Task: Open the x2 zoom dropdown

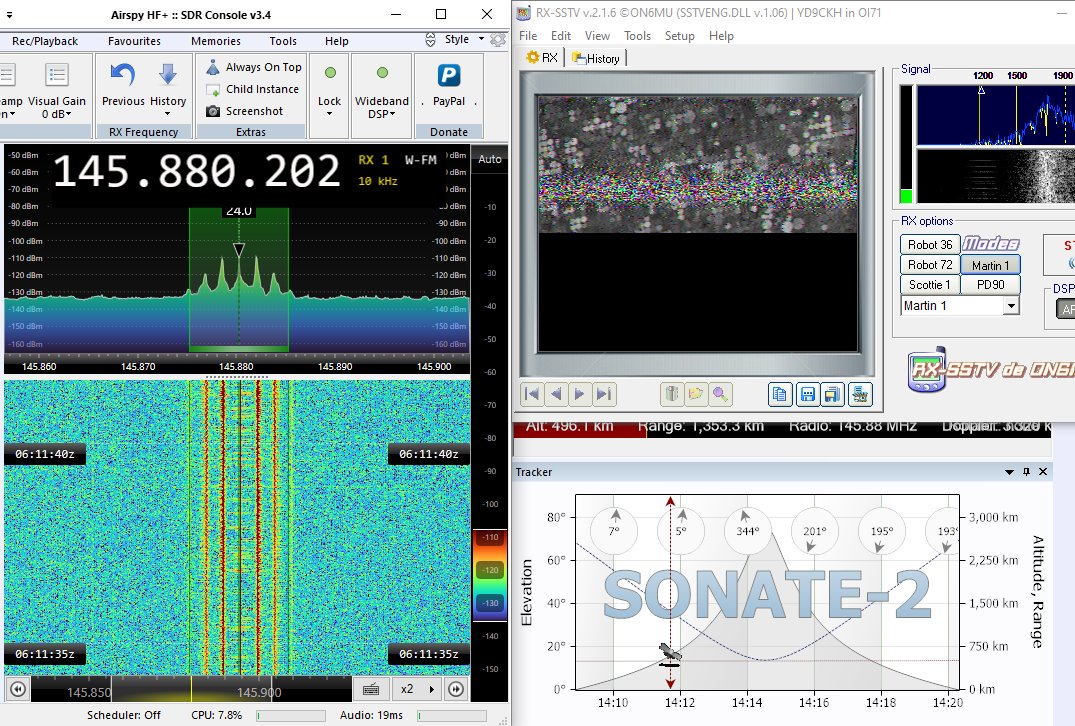Action: tap(417, 689)
